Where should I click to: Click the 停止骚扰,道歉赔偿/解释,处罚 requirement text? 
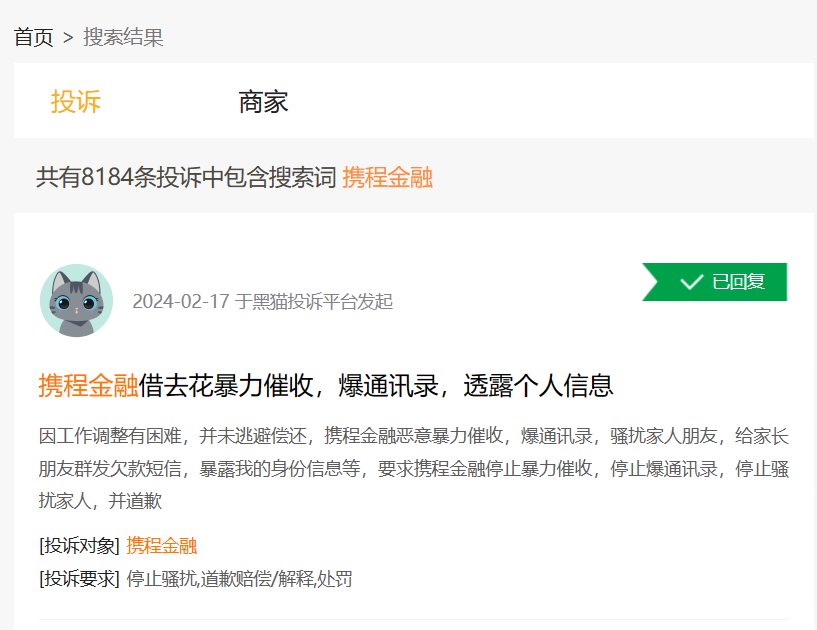239,579
